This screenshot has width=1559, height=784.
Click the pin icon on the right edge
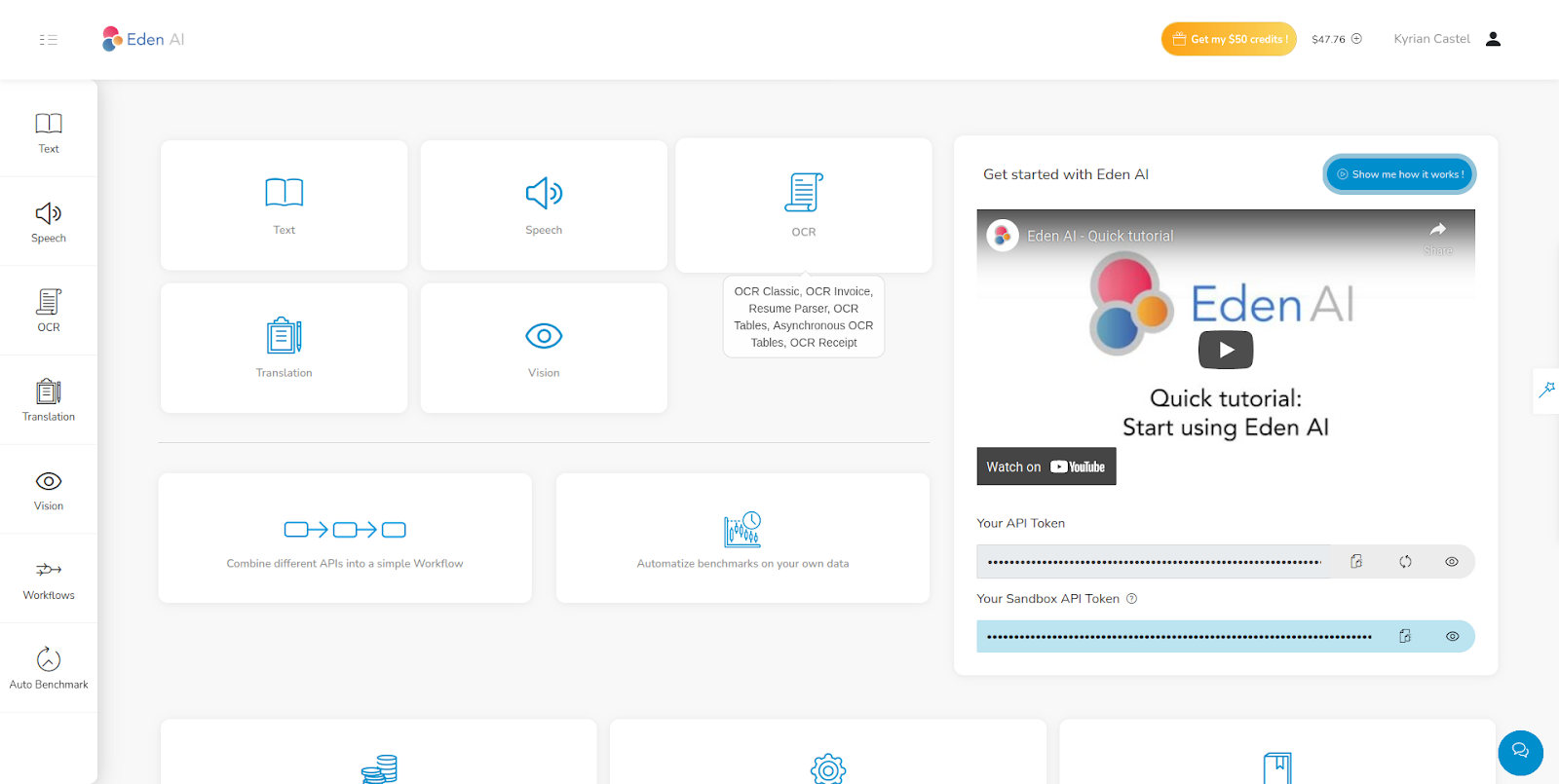1546,390
